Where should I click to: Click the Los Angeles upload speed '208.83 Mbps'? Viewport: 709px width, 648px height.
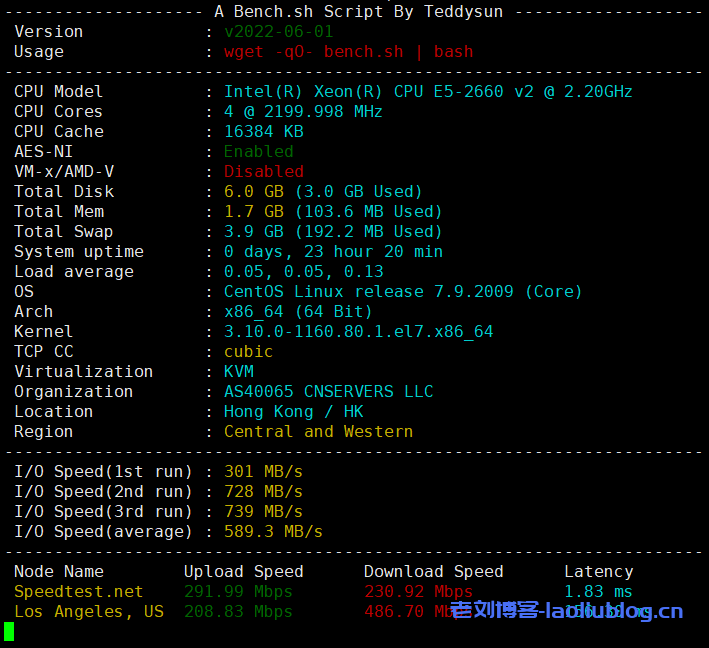click(x=238, y=611)
